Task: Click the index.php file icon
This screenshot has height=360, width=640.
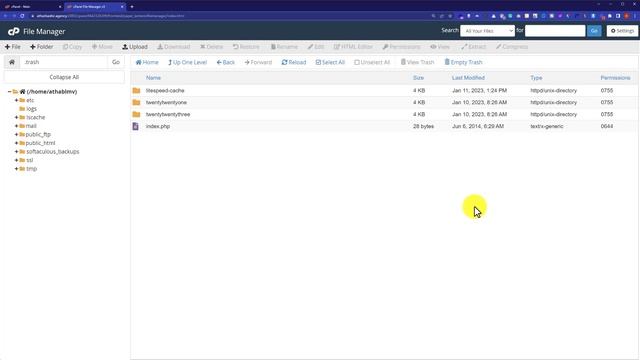Action: point(136,127)
